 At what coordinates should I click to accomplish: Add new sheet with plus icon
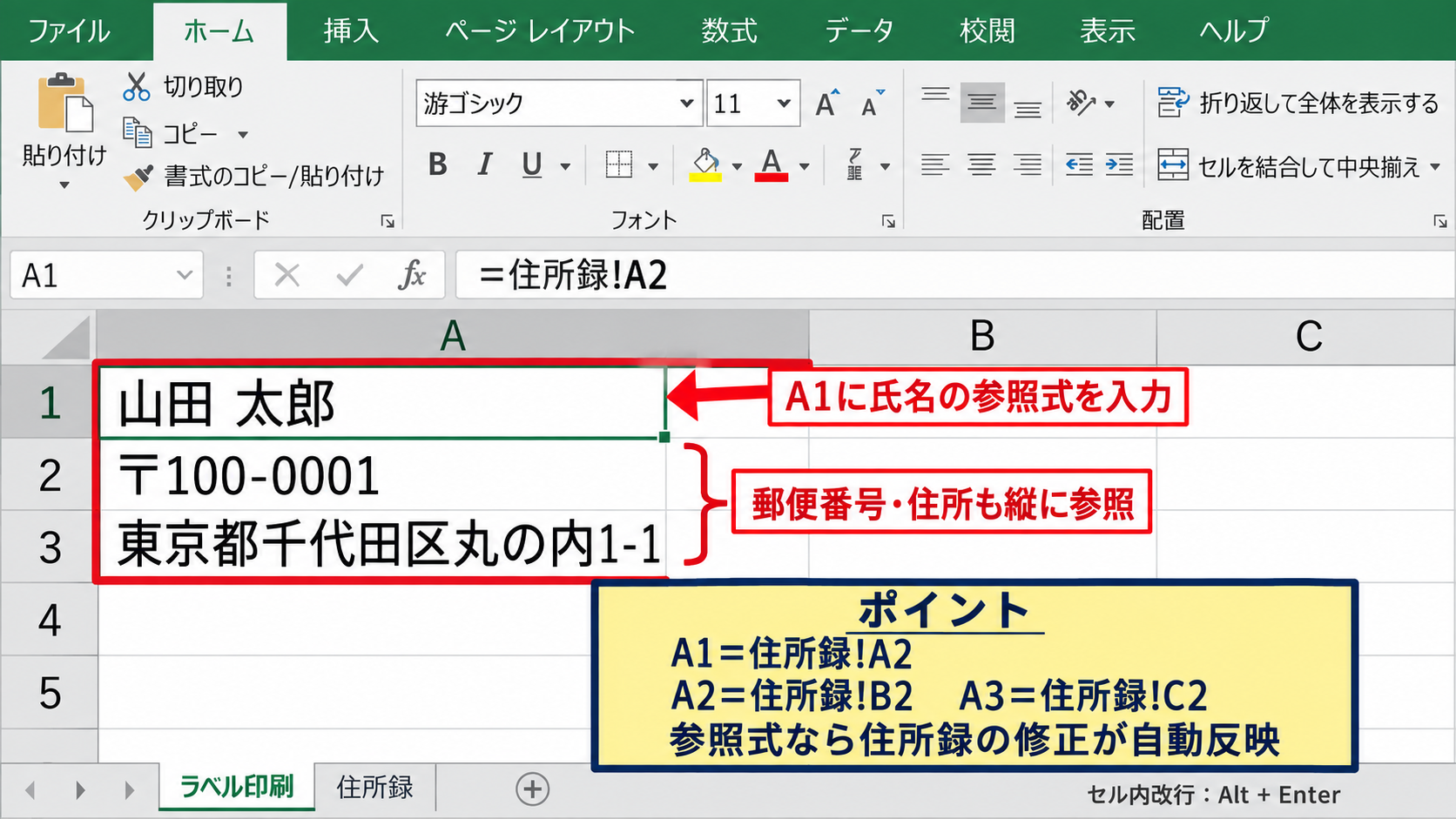[x=532, y=789]
